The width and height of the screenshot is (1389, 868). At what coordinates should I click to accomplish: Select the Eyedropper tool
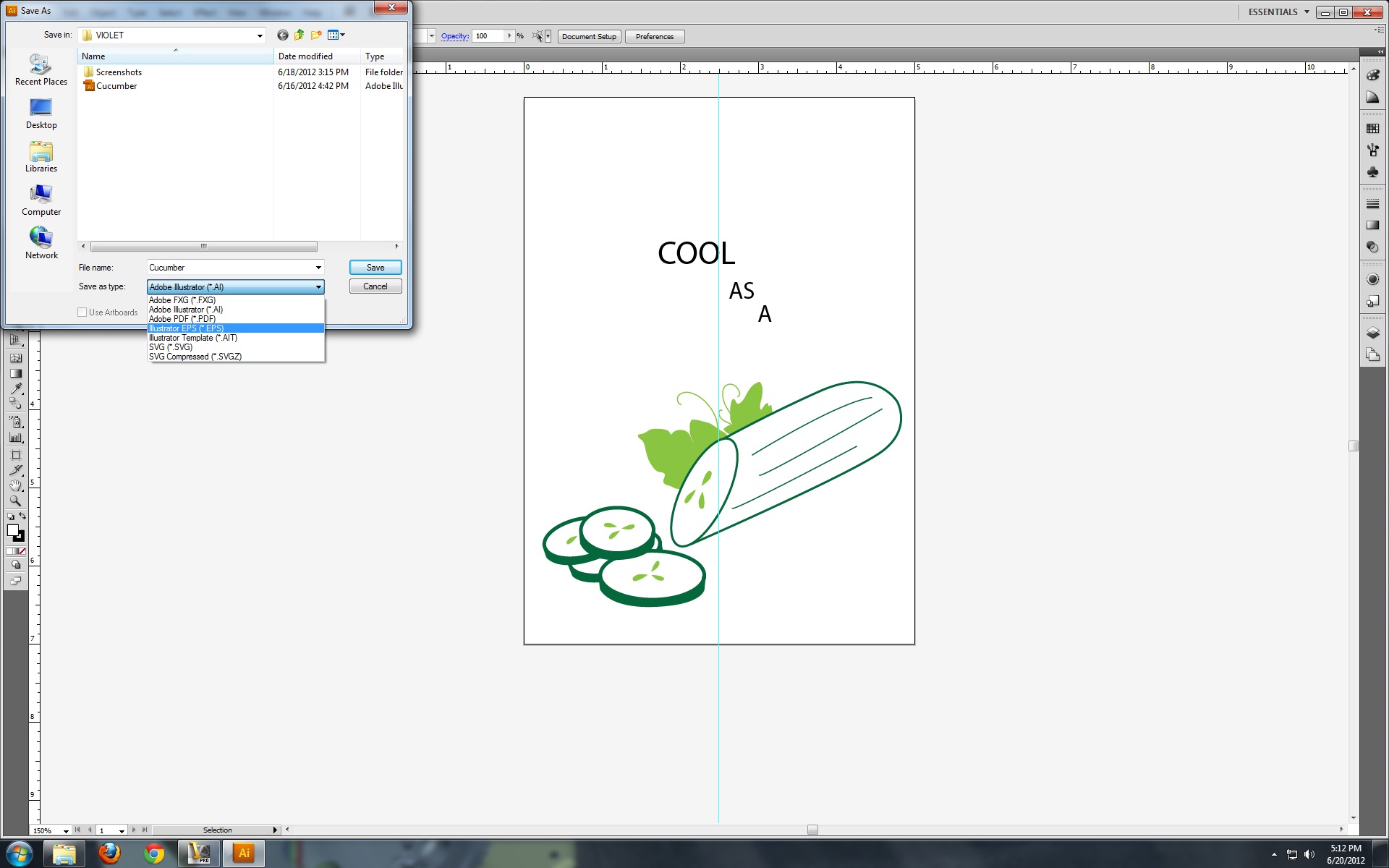16,389
